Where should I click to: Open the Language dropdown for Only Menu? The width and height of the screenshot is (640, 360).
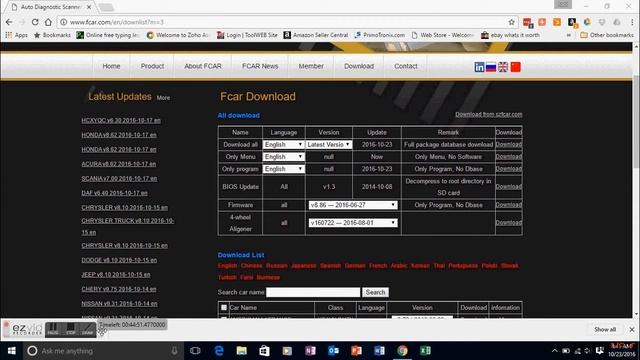pos(284,157)
